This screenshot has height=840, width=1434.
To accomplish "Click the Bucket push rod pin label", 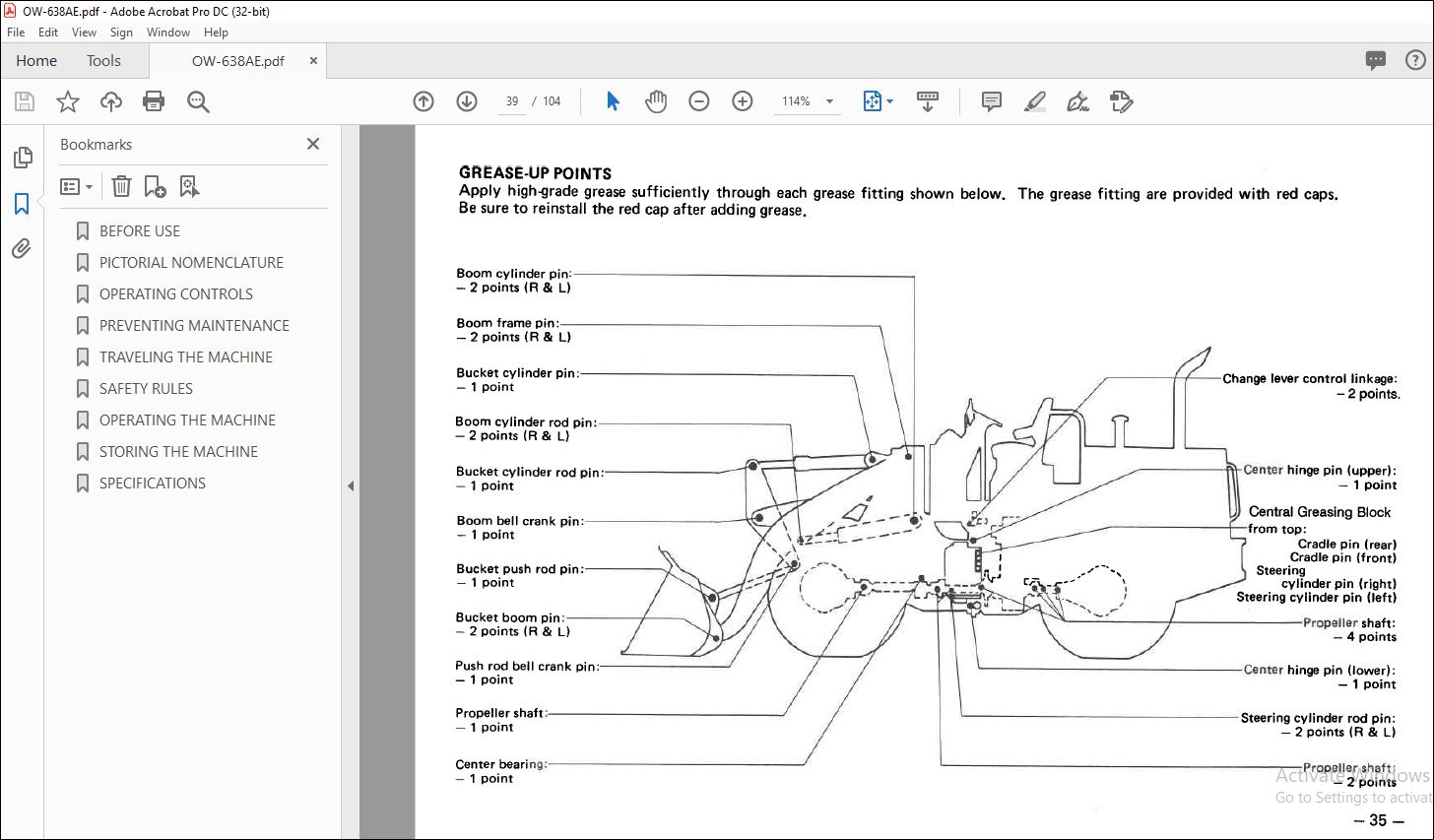I will pyautogui.click(x=519, y=569).
